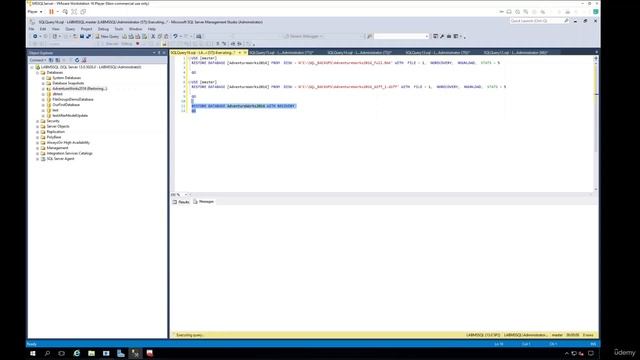Open the notification center in the system tray

point(591,353)
